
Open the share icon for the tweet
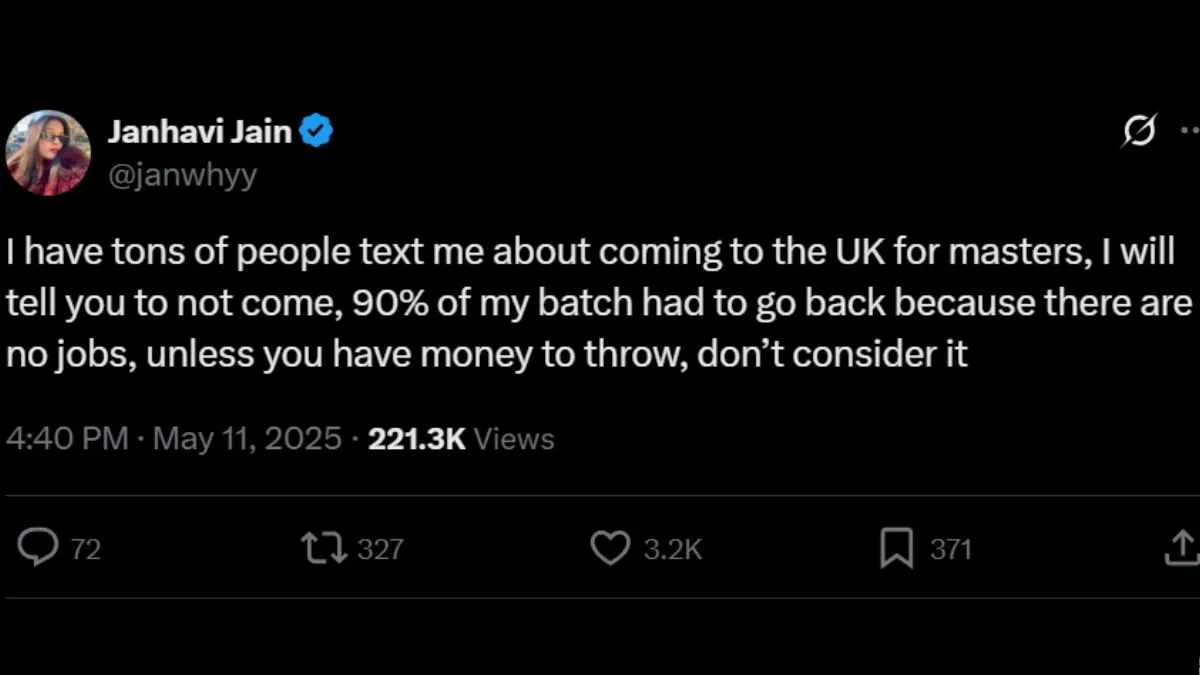click(1182, 548)
